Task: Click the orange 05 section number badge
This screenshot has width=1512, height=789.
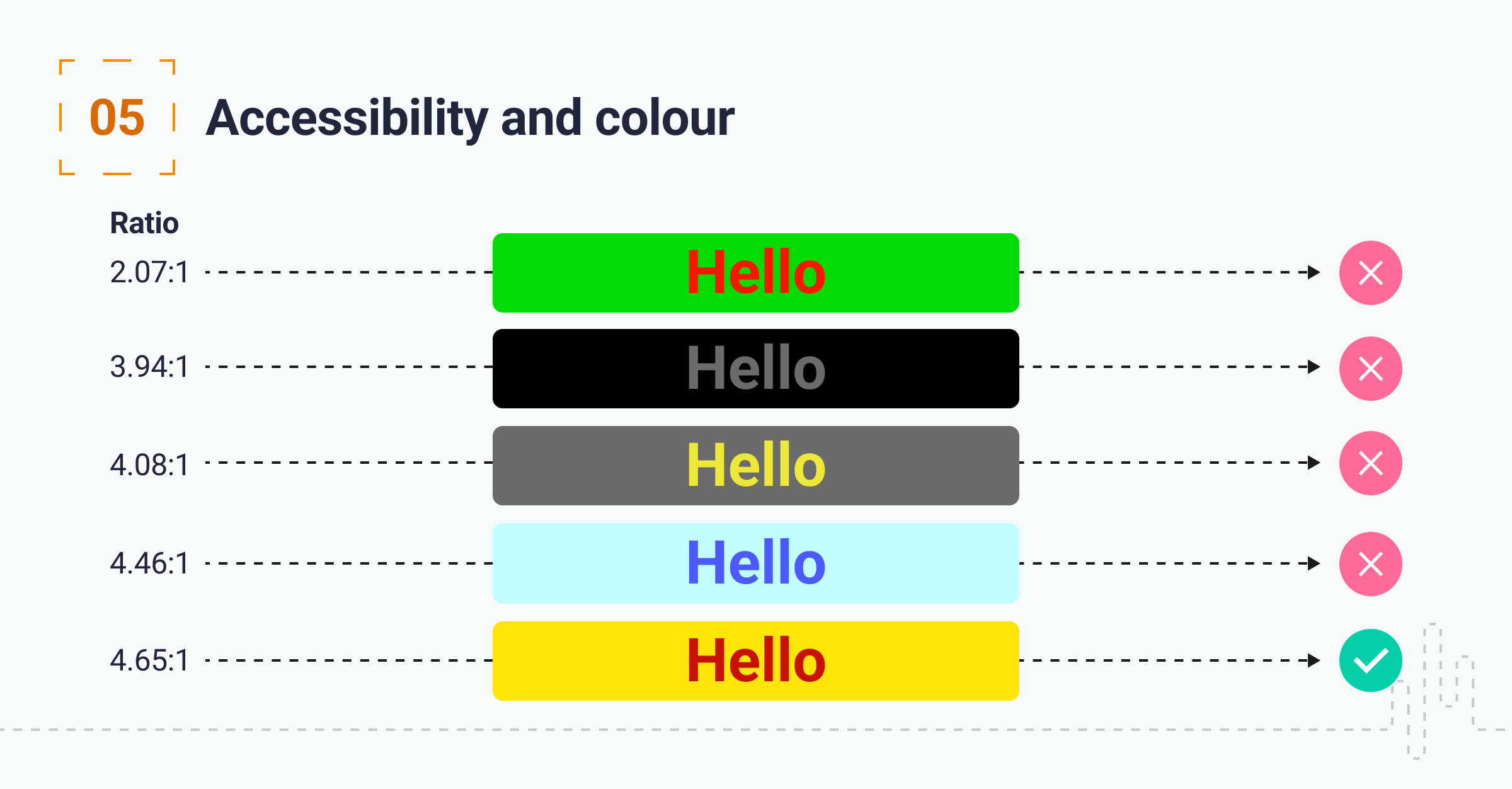Action: 117,117
